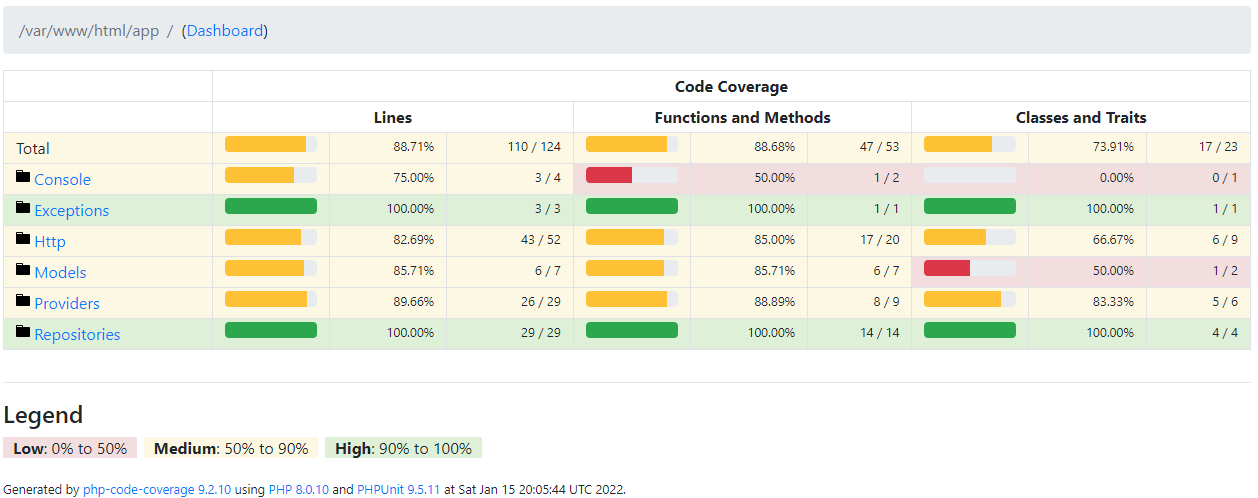The height and width of the screenshot is (498, 1258).
Task: Open the Console directory link
Action: click(x=62, y=179)
